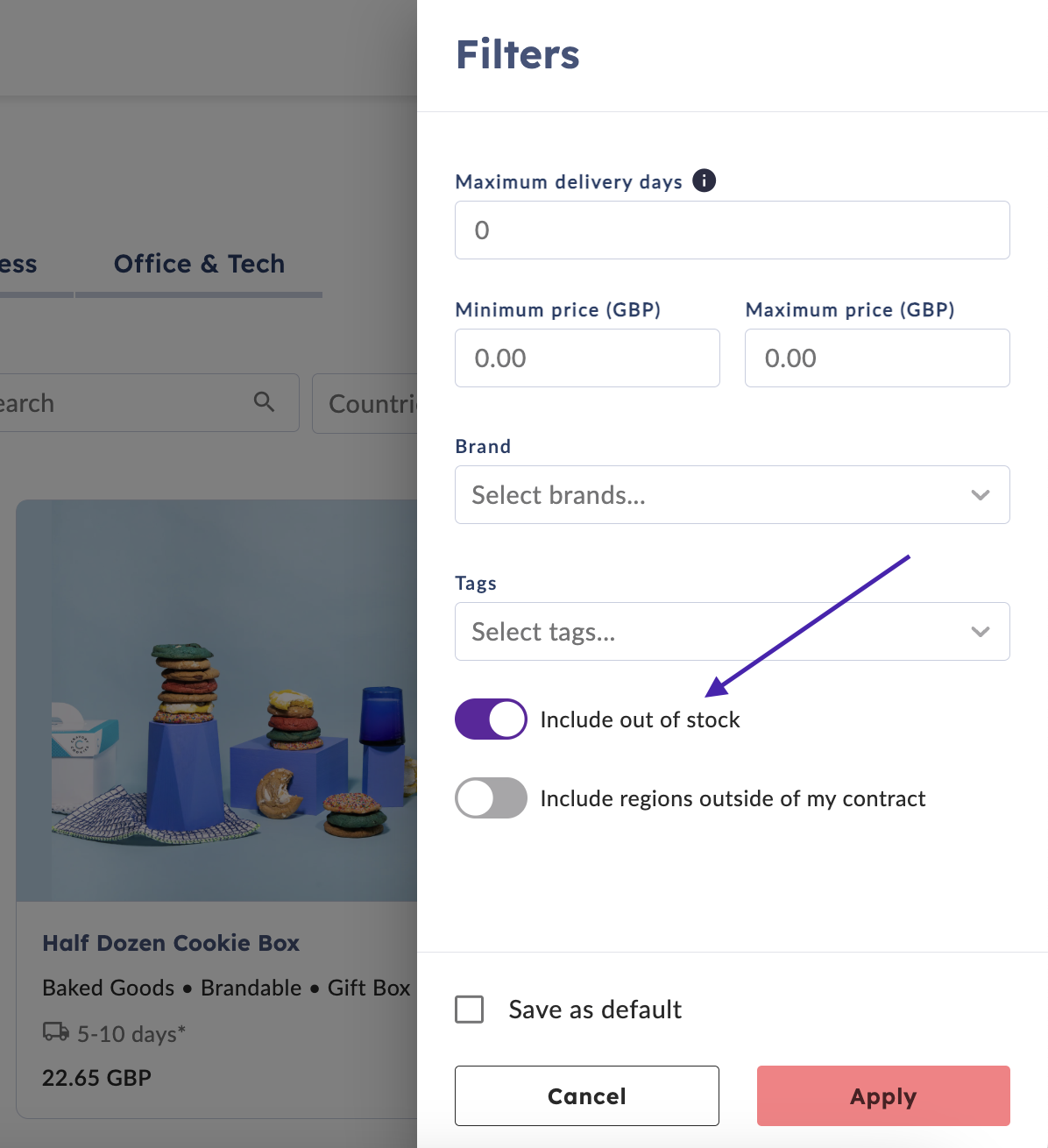Enable Include regions outside of my contract
The width and height of the screenshot is (1048, 1148).
[491, 798]
